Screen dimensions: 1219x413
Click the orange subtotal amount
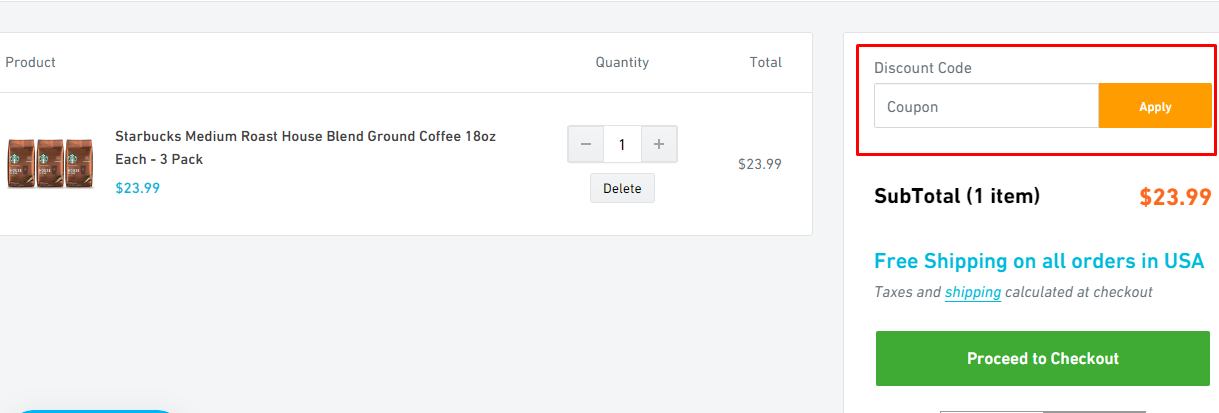tap(1175, 197)
